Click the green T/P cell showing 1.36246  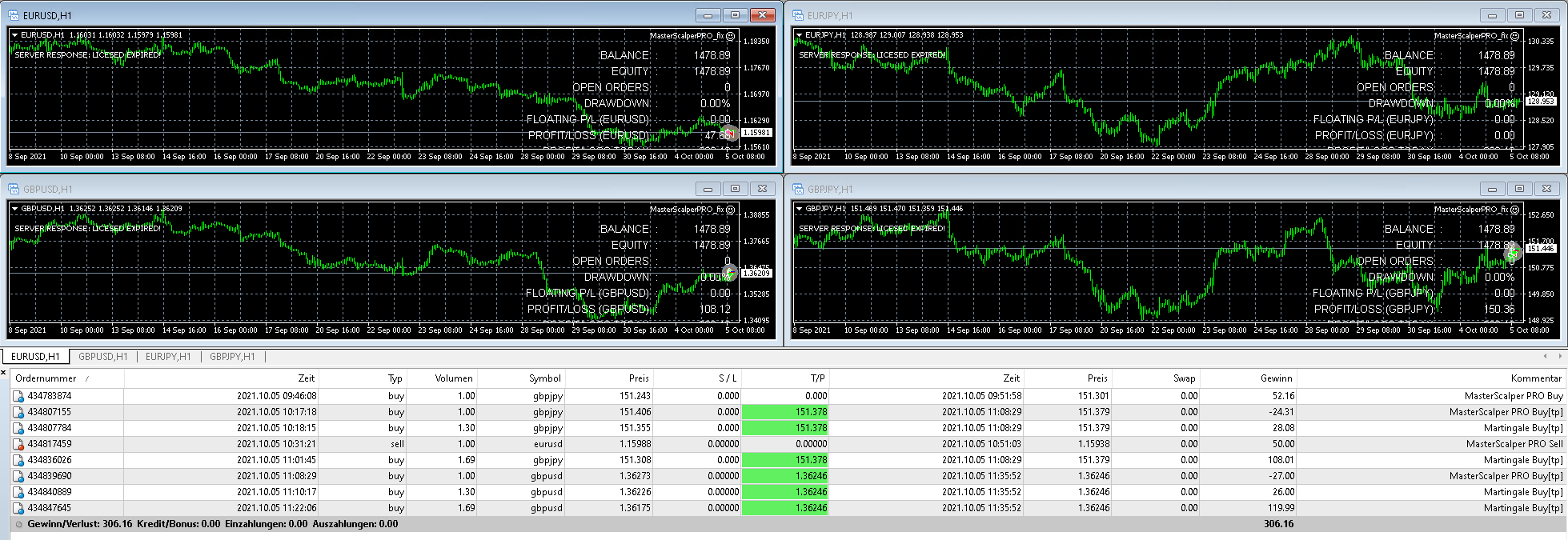point(784,476)
